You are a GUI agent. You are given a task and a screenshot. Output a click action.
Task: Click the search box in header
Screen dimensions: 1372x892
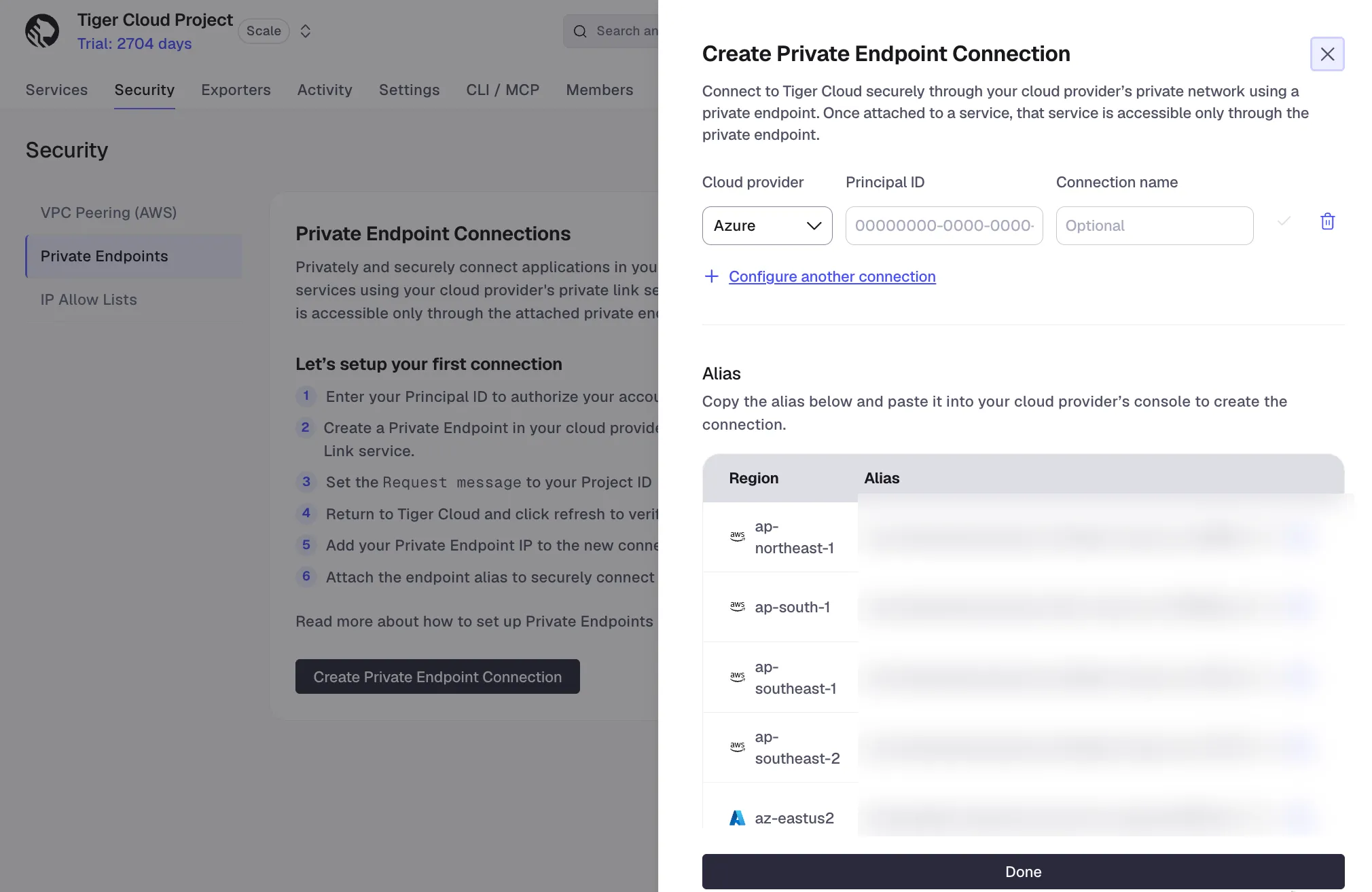(611, 31)
